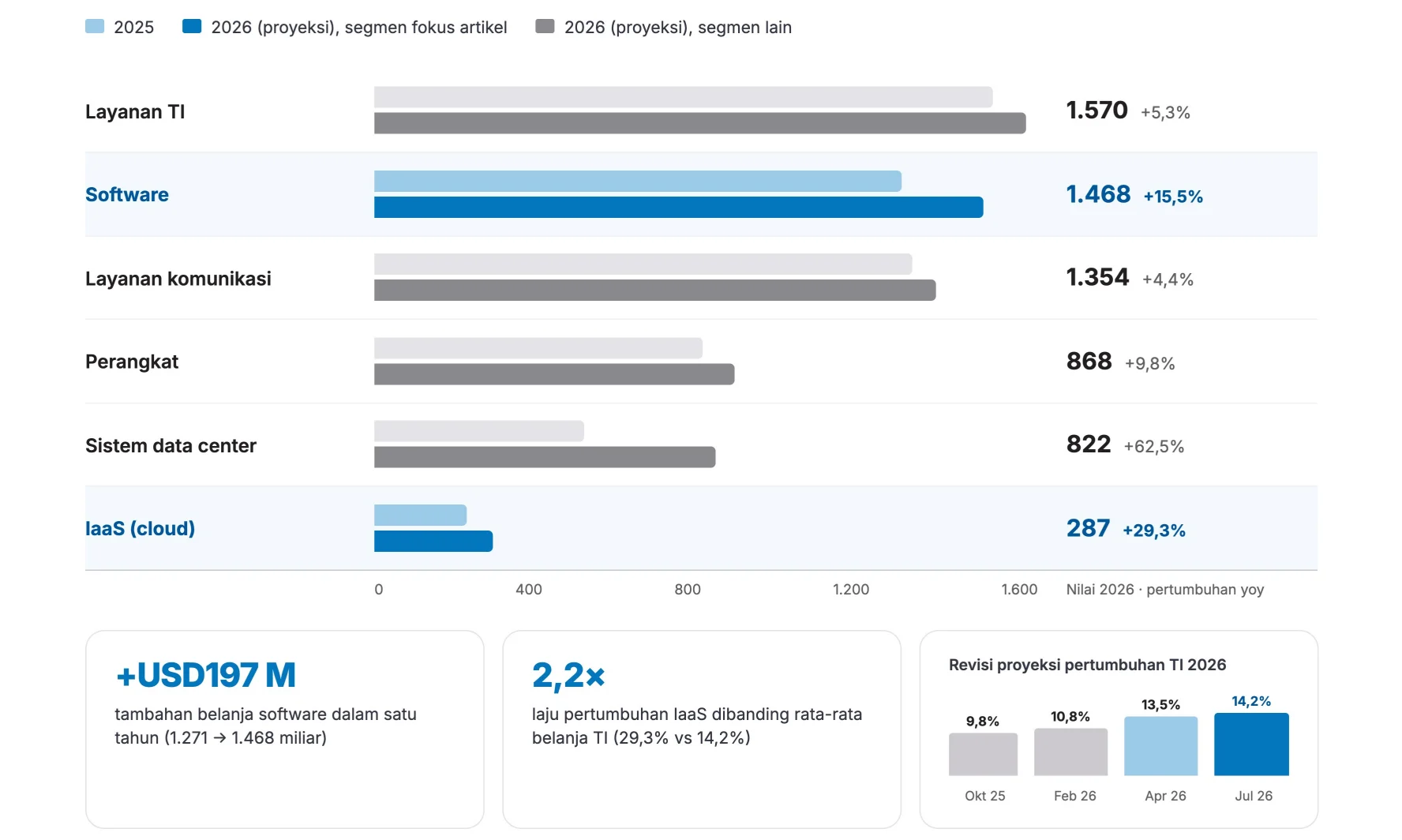Click the grey segmen lain legend swatch
1402x840 pixels.
coord(545,26)
